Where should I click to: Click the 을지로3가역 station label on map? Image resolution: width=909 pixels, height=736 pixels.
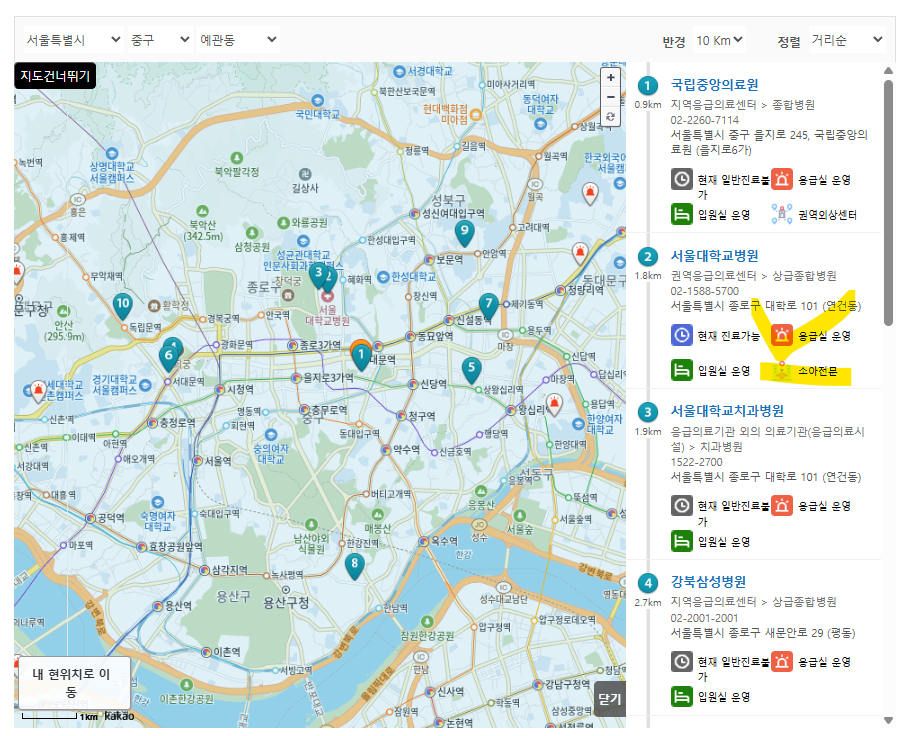coord(328,378)
